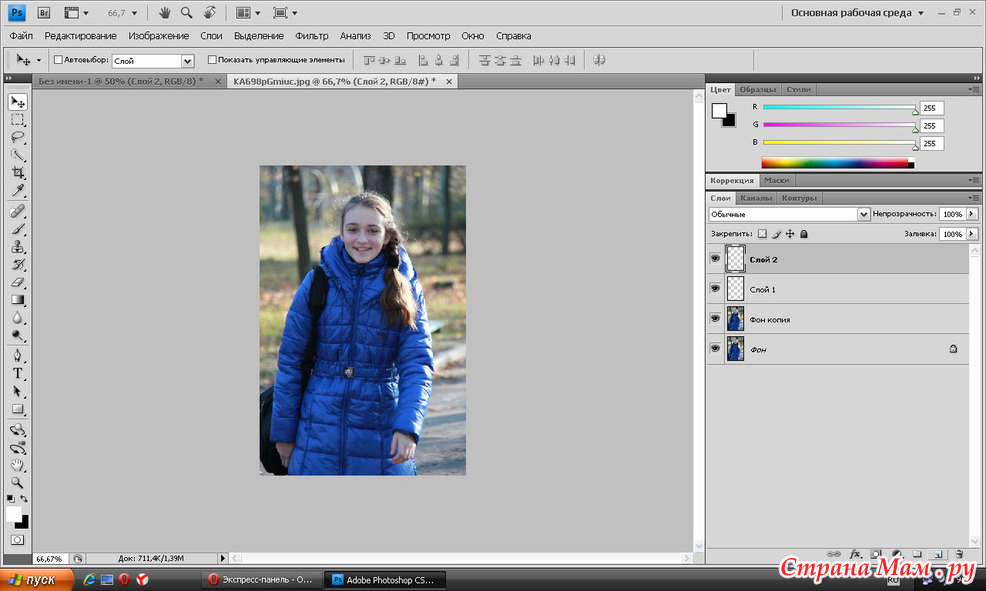Enable the Автовыбор checkbox
Image resolution: width=986 pixels, height=591 pixels.
tap(57, 60)
